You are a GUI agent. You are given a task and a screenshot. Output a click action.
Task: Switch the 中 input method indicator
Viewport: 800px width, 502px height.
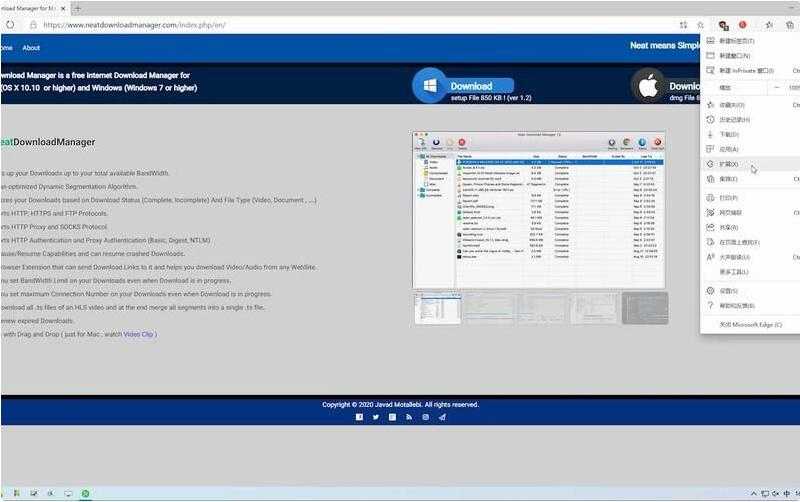pos(786,493)
